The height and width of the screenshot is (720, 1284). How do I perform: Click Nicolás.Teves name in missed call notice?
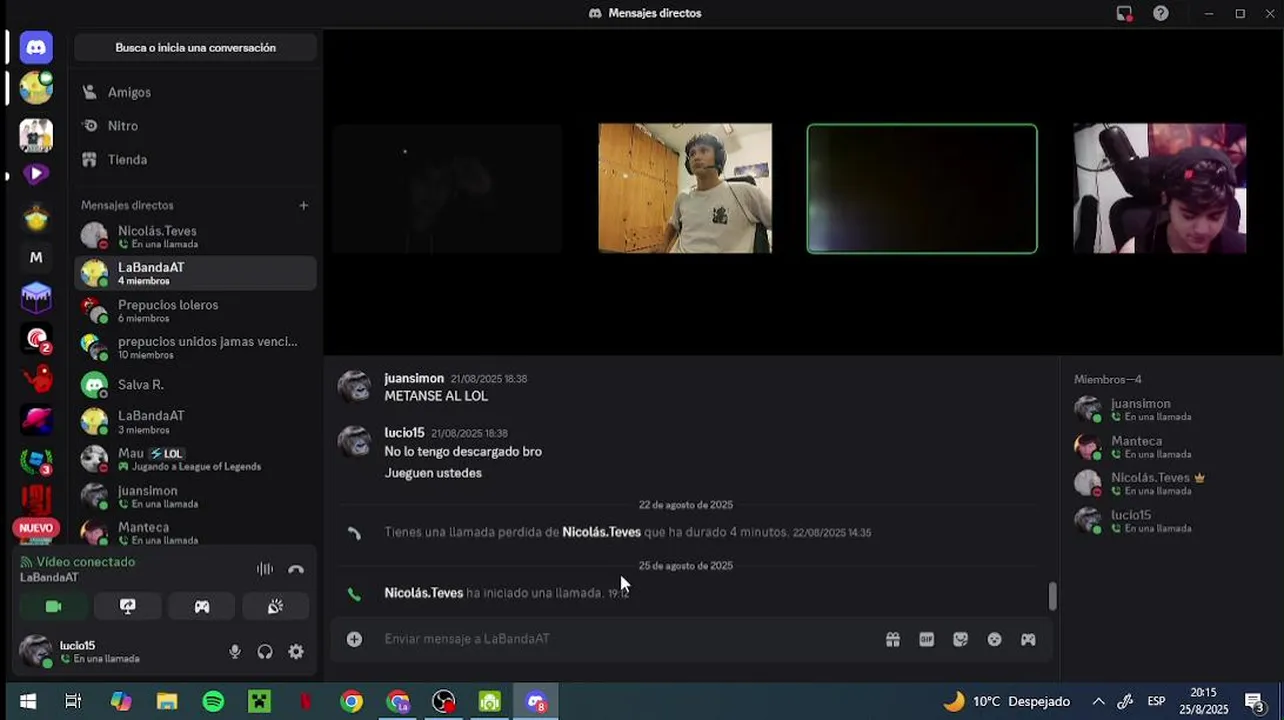click(601, 532)
